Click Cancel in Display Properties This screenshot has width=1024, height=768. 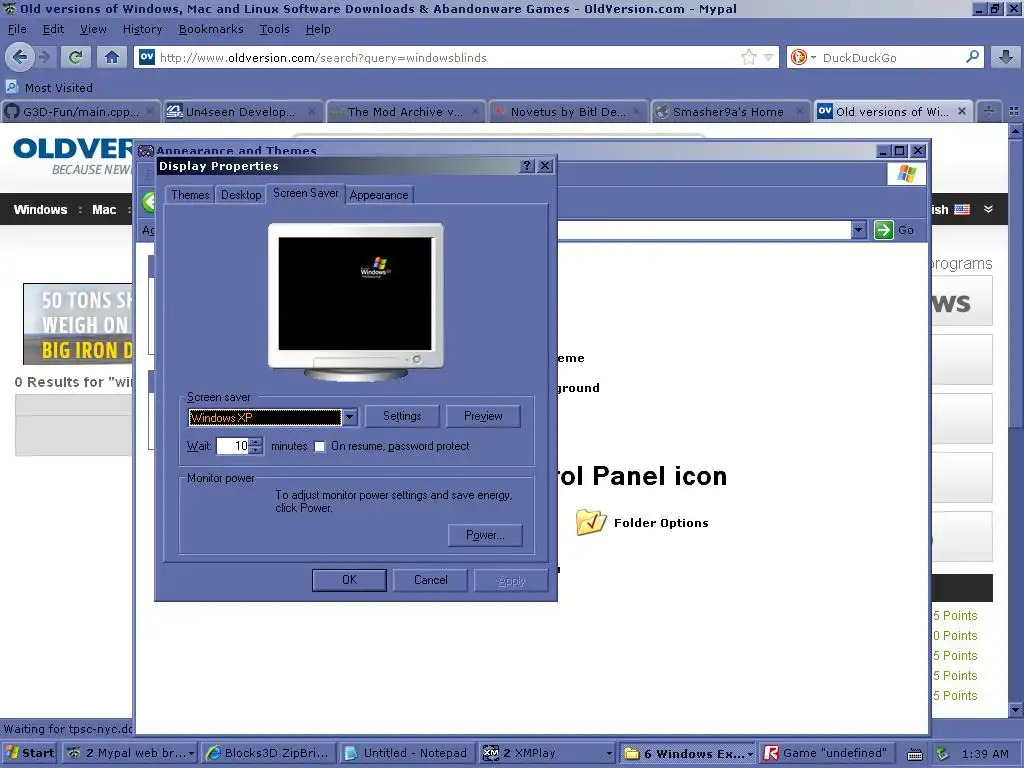tap(430, 580)
